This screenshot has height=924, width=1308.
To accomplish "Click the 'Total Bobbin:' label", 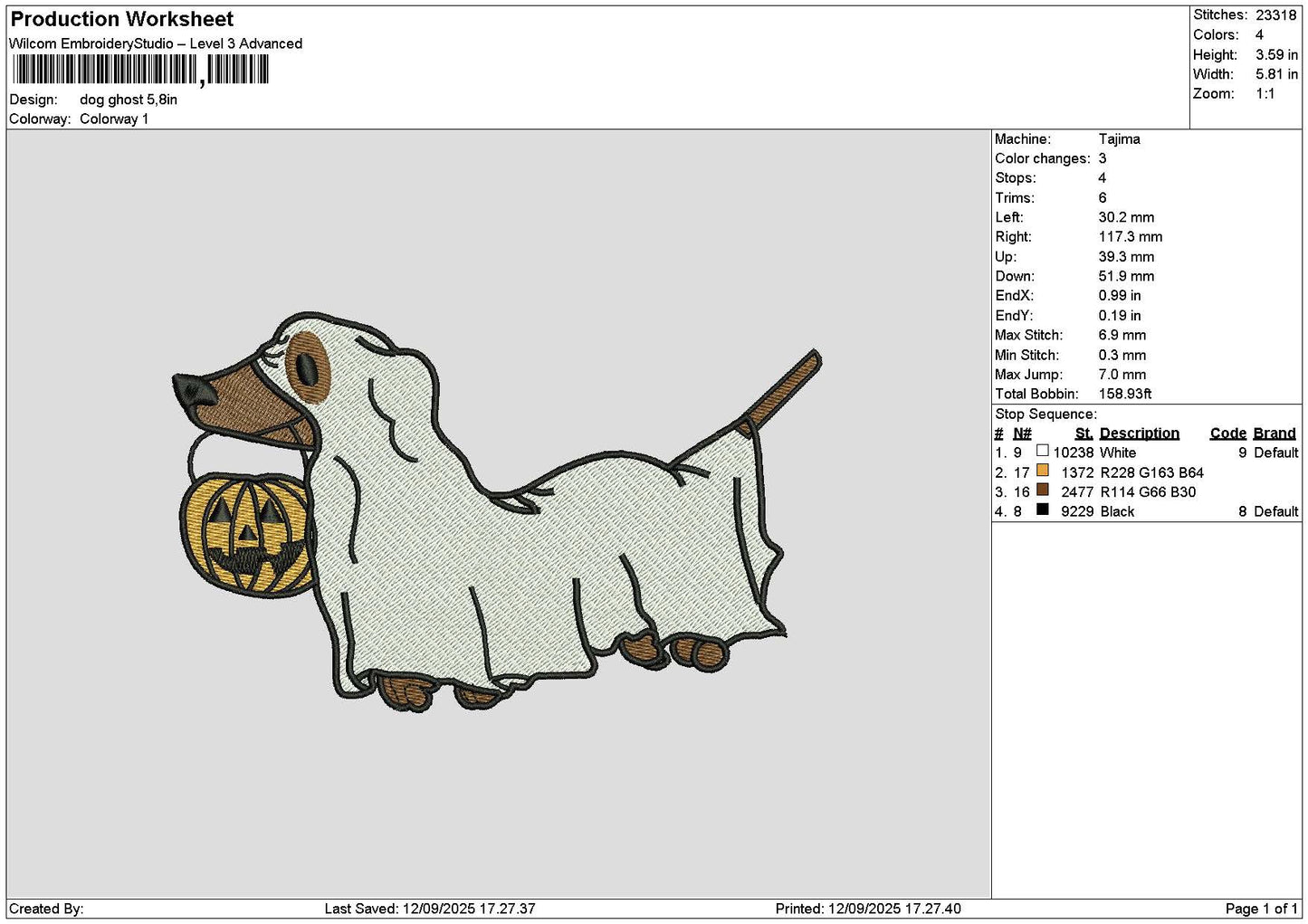I will [1036, 394].
